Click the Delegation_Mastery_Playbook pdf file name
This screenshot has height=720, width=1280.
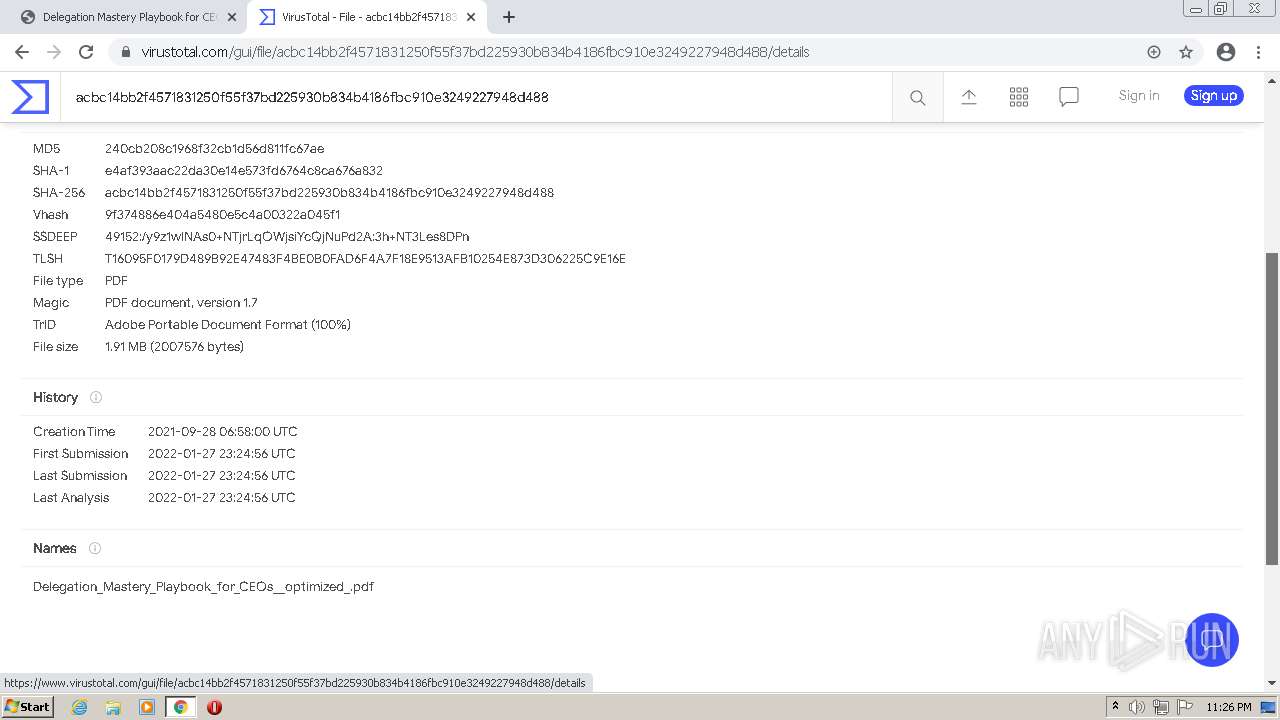(x=203, y=587)
